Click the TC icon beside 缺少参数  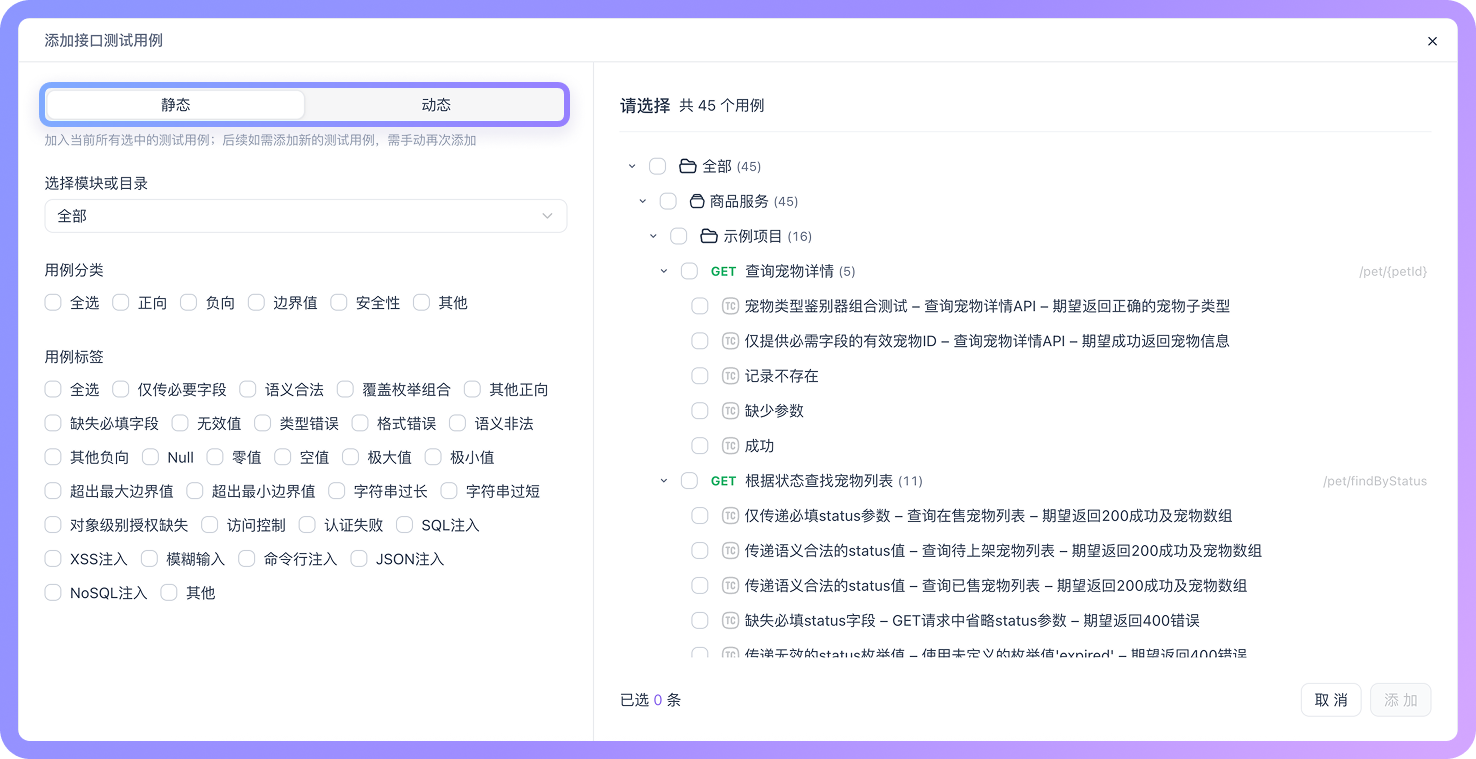[730, 410]
